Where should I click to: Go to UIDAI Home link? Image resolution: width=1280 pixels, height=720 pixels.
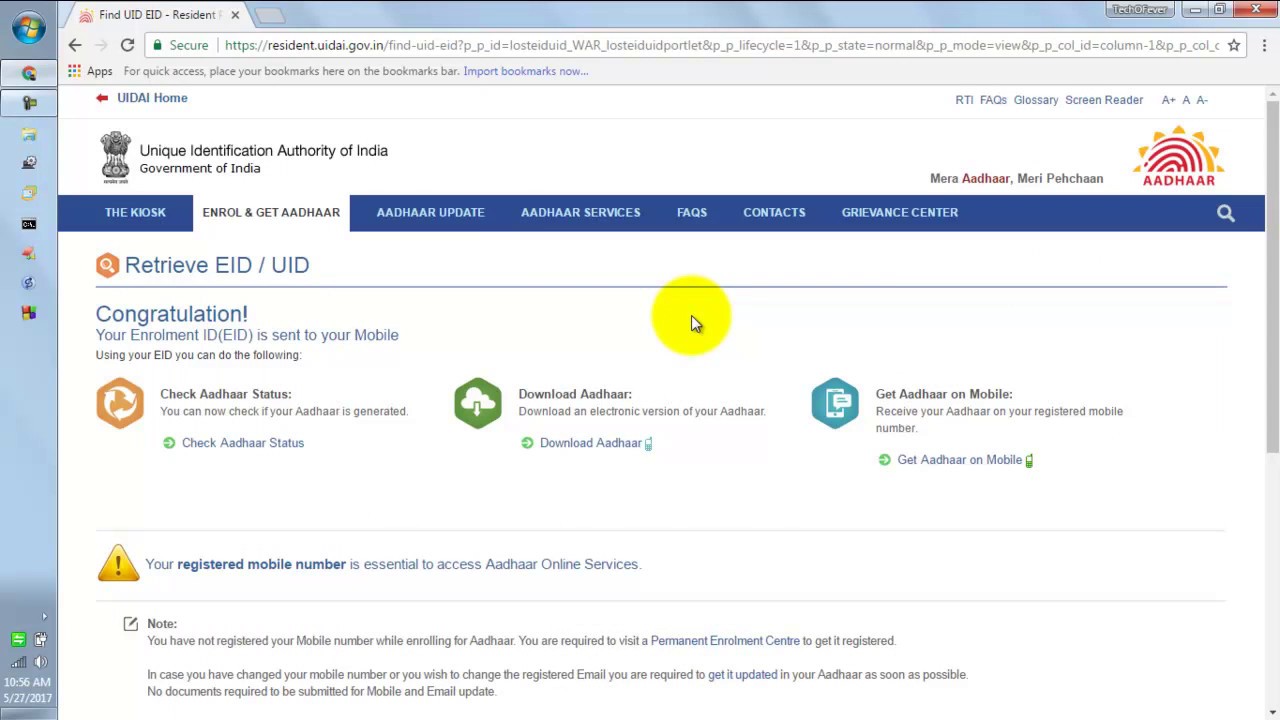pos(152,98)
